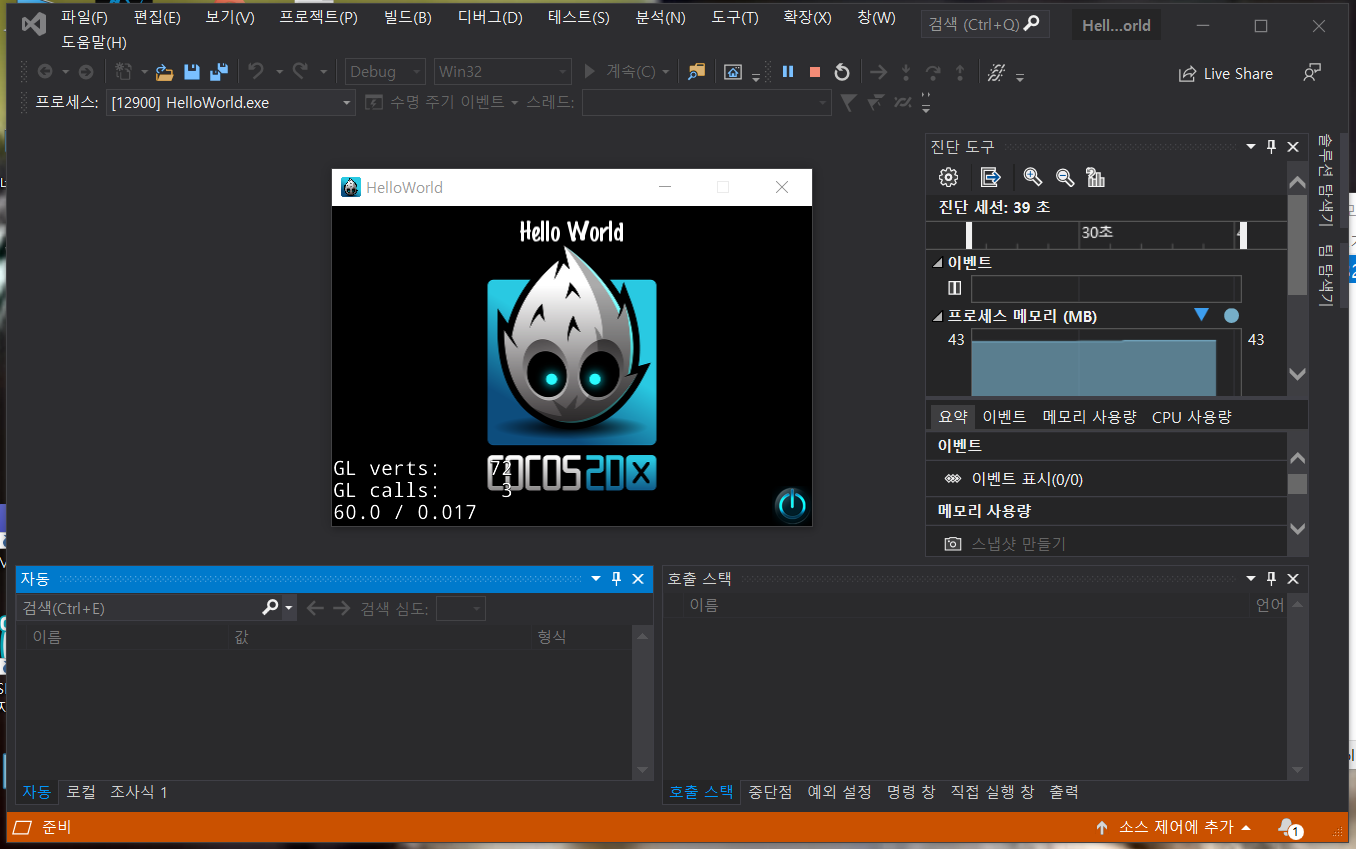Expand the 수명 주기 이벤트 dropdown

point(515,102)
